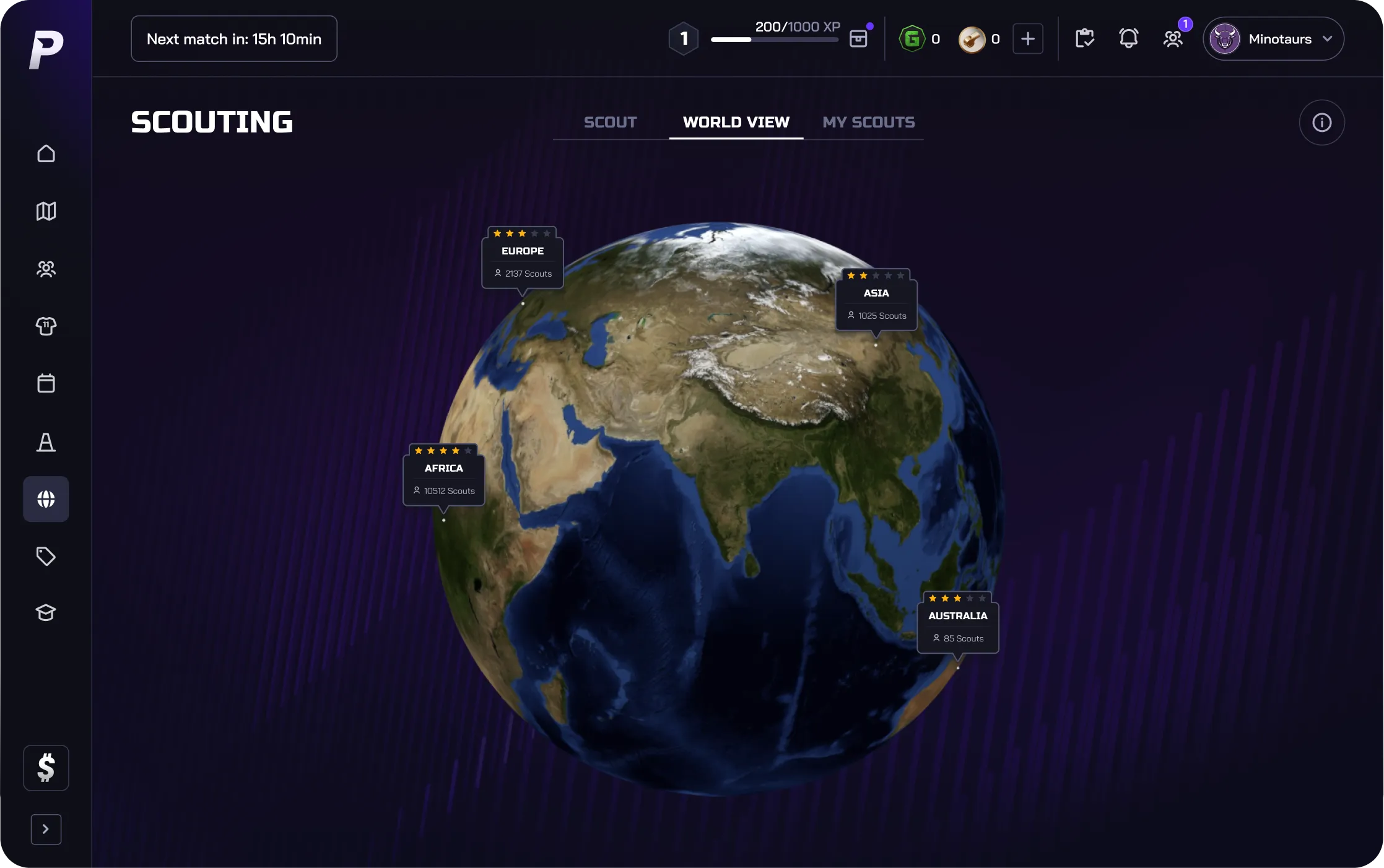Expand the sidebar with arrow button
The image size is (1384, 868).
click(x=46, y=829)
